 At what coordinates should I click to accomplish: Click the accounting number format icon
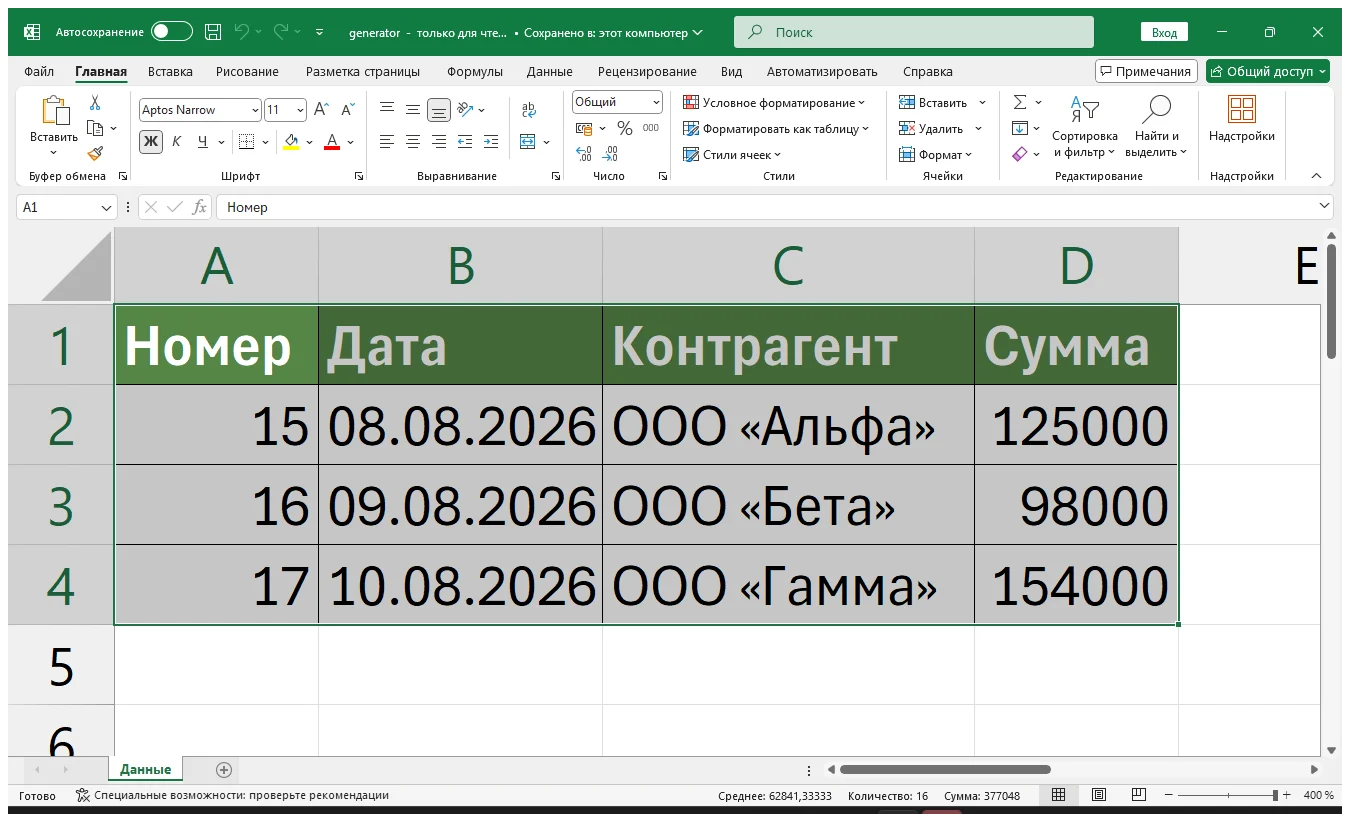(585, 128)
